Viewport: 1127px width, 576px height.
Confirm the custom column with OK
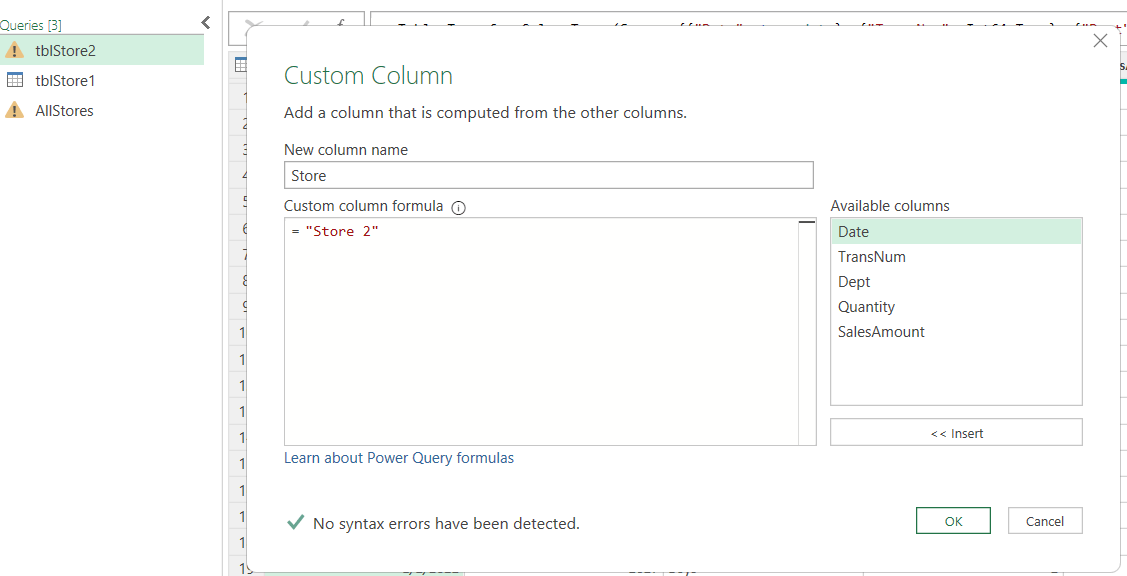953,520
